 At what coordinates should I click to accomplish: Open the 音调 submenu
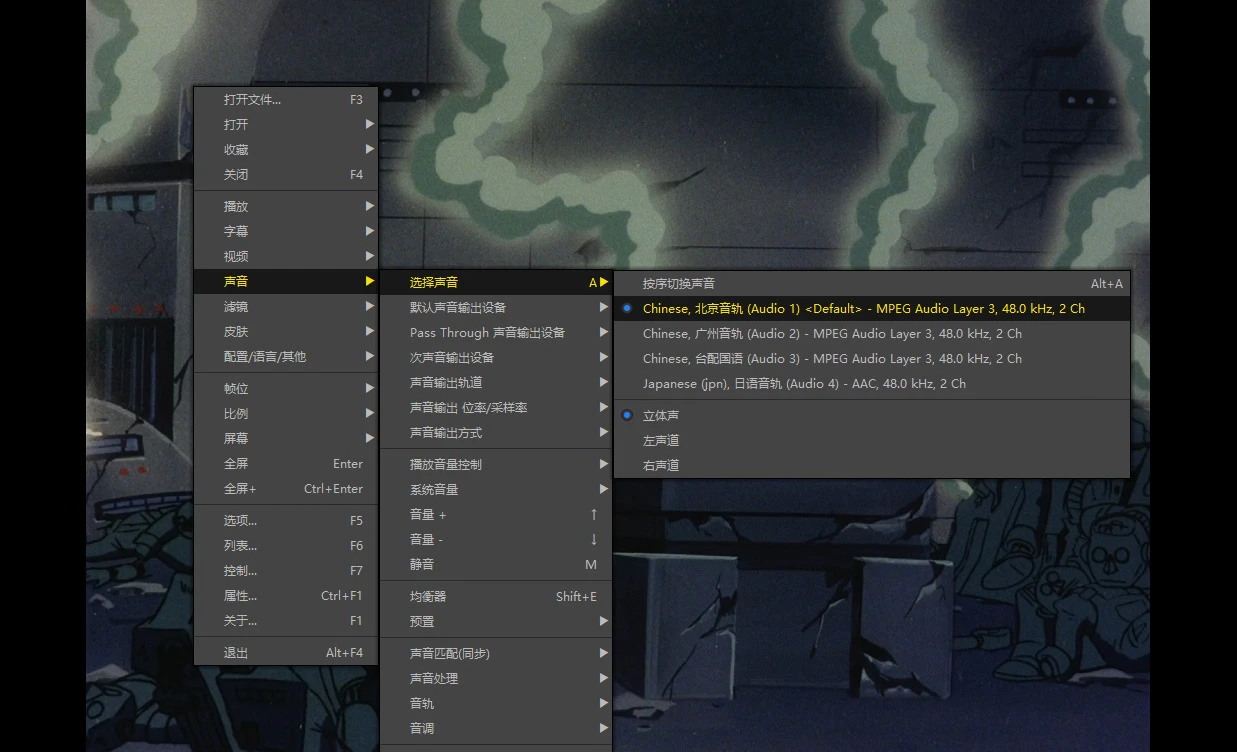[x=496, y=728]
